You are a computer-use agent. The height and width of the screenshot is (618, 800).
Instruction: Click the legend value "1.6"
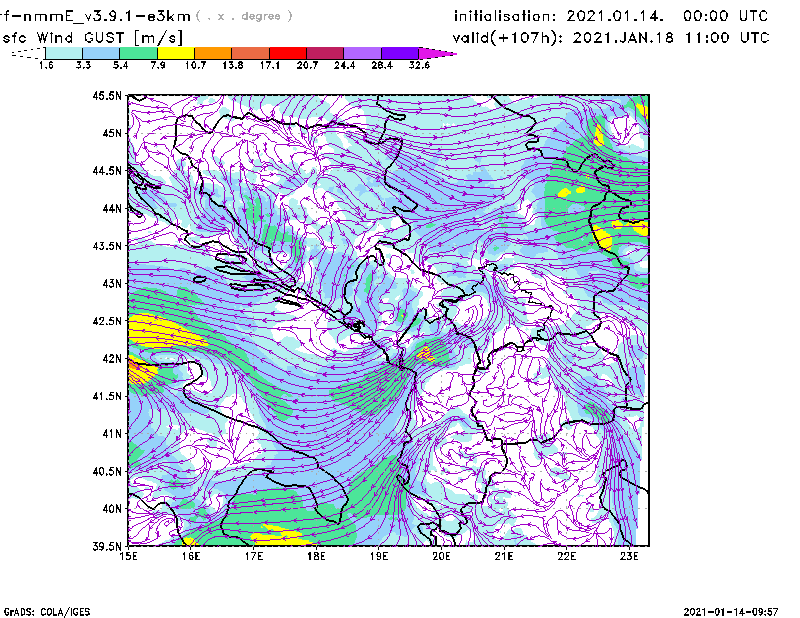(x=46, y=65)
